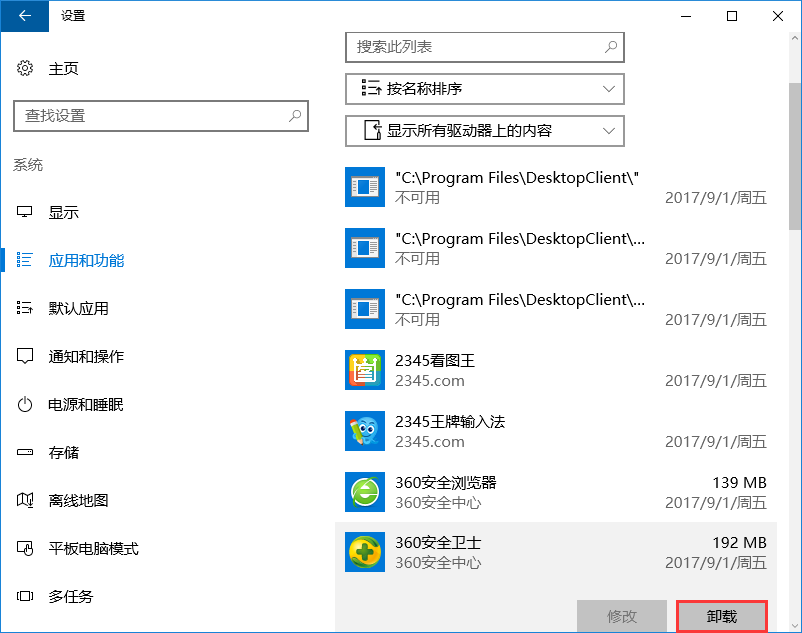Screen dimensions: 802x633
Task: Click the 2345王牌输入法 globe app icon
Action: coord(365,430)
